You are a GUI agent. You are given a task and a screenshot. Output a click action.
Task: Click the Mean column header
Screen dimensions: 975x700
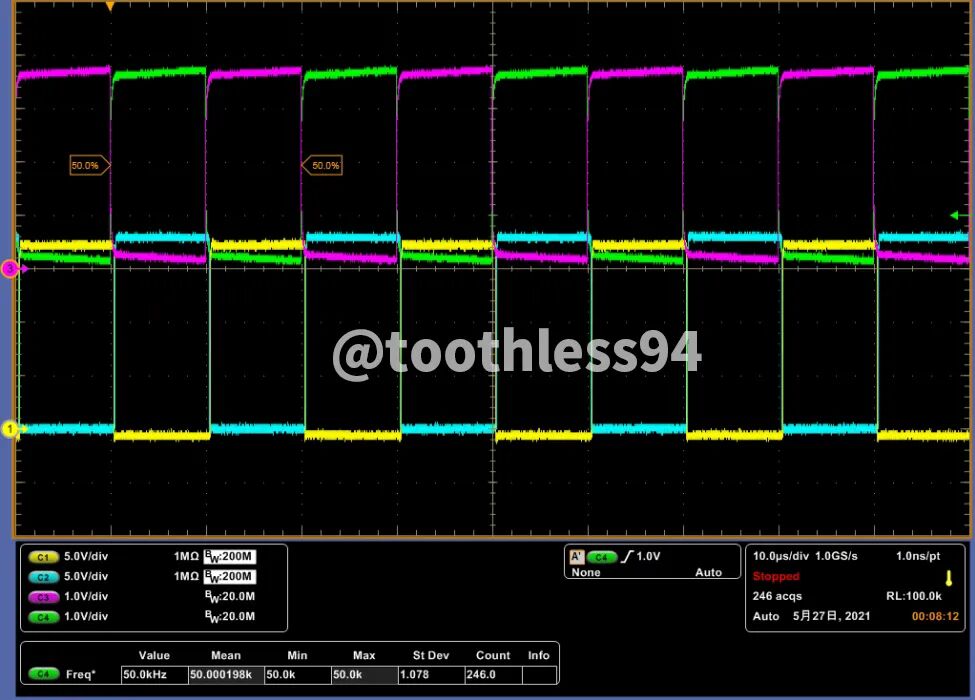(x=226, y=655)
